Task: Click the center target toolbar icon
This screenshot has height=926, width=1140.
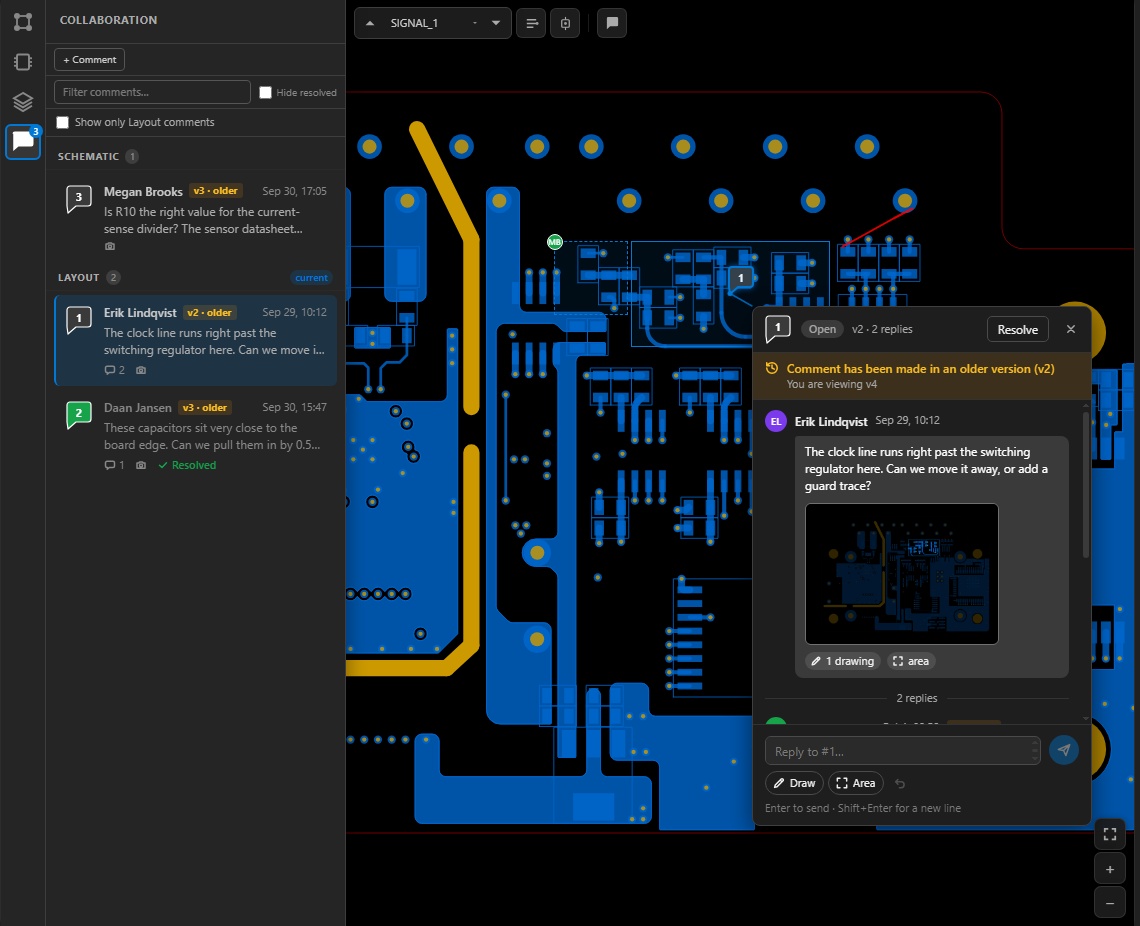Action: click(566, 23)
